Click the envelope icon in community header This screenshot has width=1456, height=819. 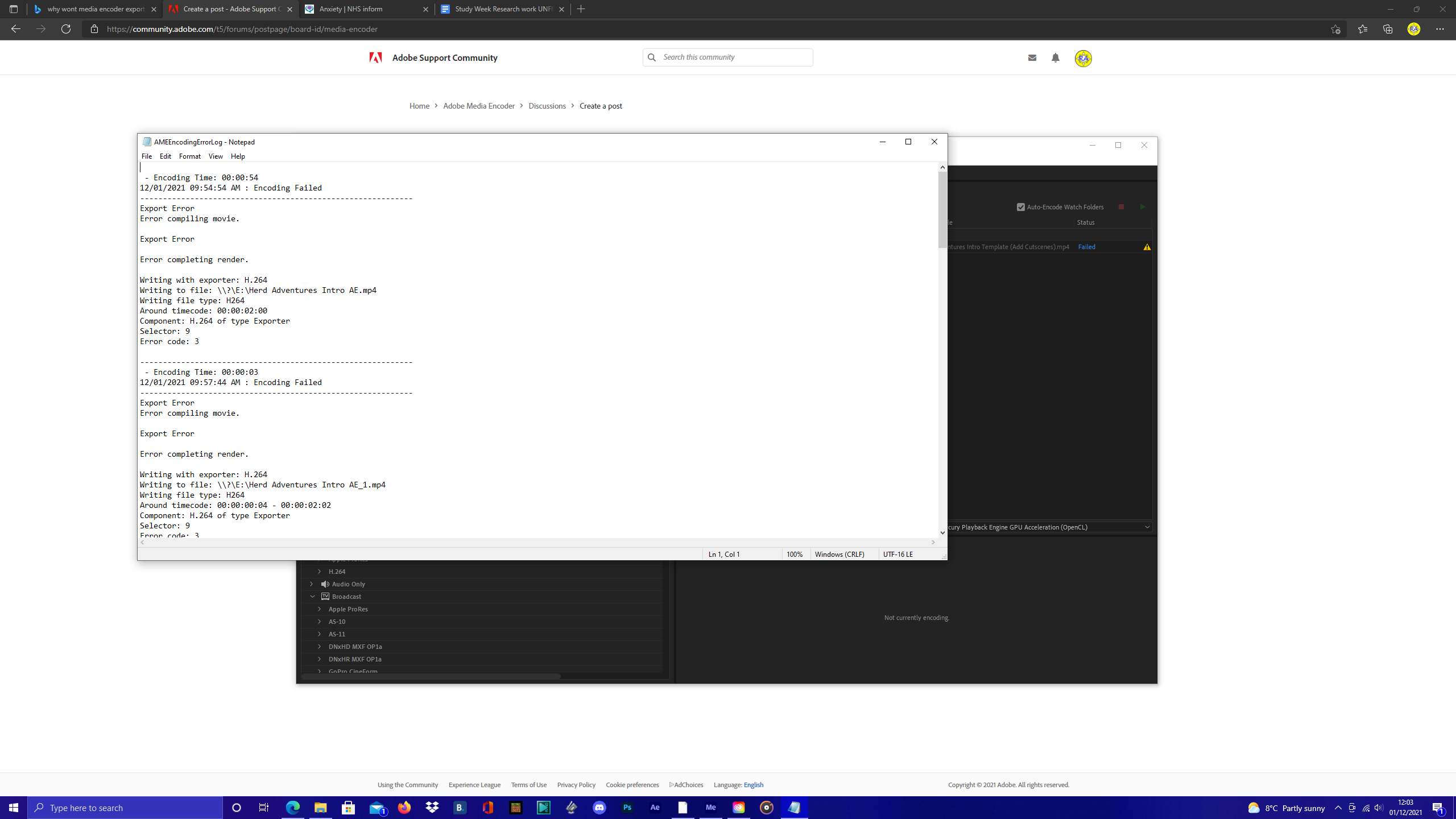coord(1032,57)
